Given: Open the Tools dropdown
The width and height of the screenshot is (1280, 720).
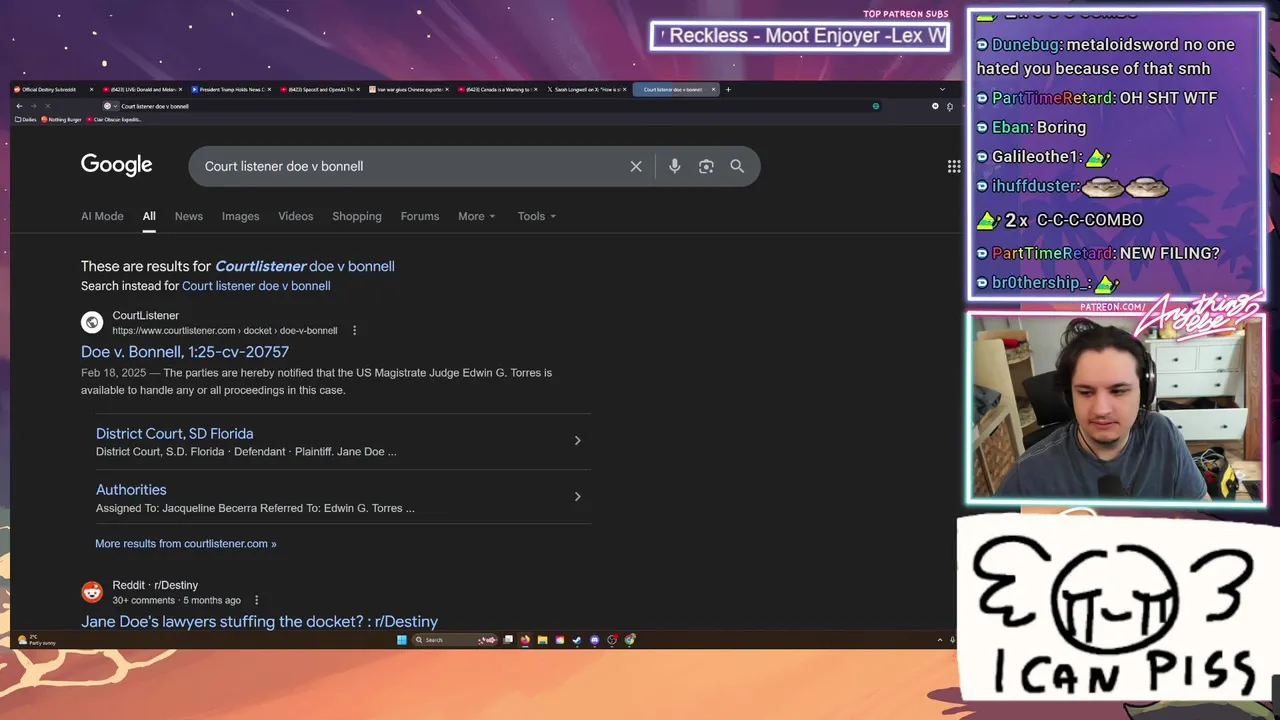Looking at the screenshot, I should tap(537, 216).
